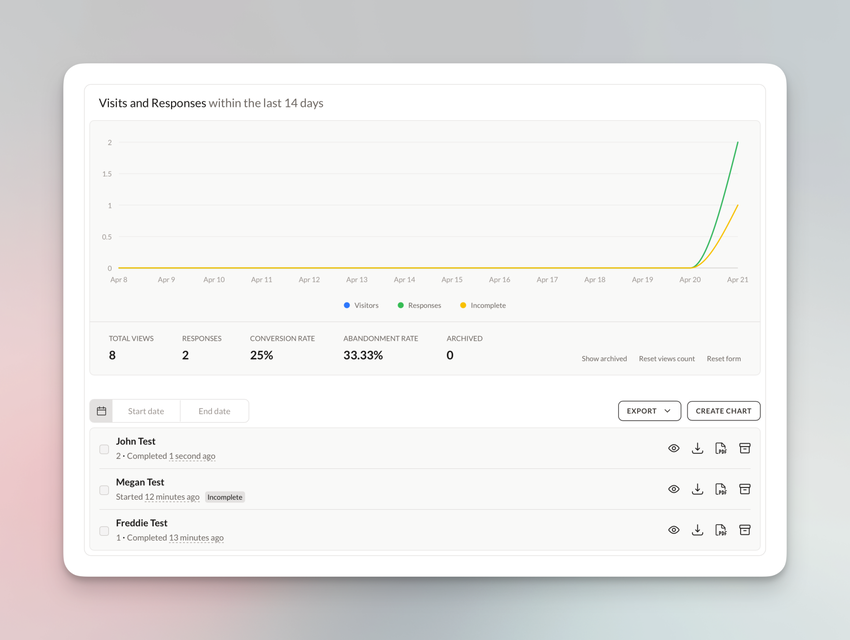
Task: View John Test's response with eye icon
Action: [673, 449]
